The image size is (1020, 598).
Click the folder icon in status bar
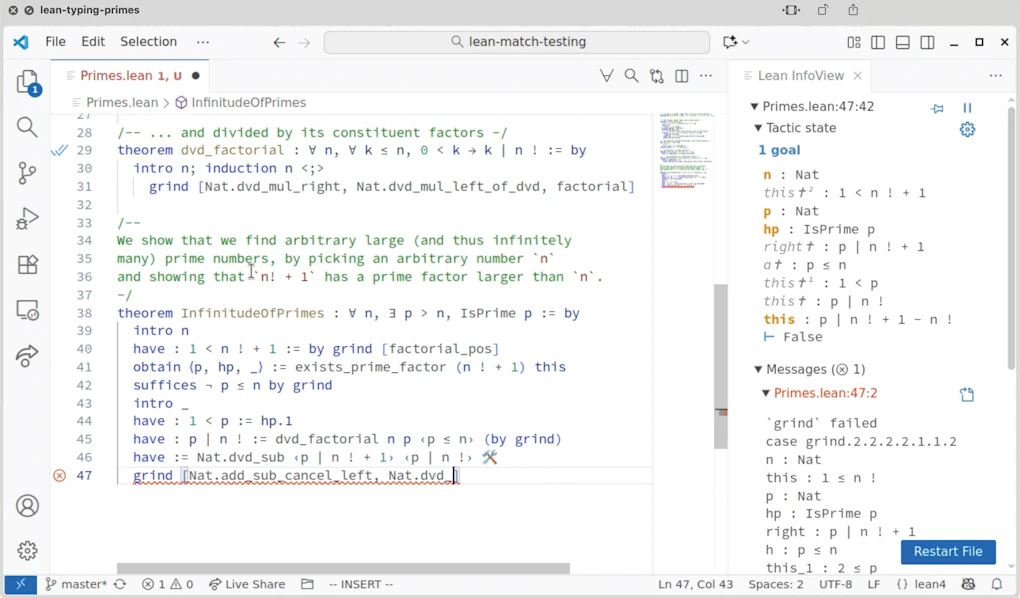point(307,584)
